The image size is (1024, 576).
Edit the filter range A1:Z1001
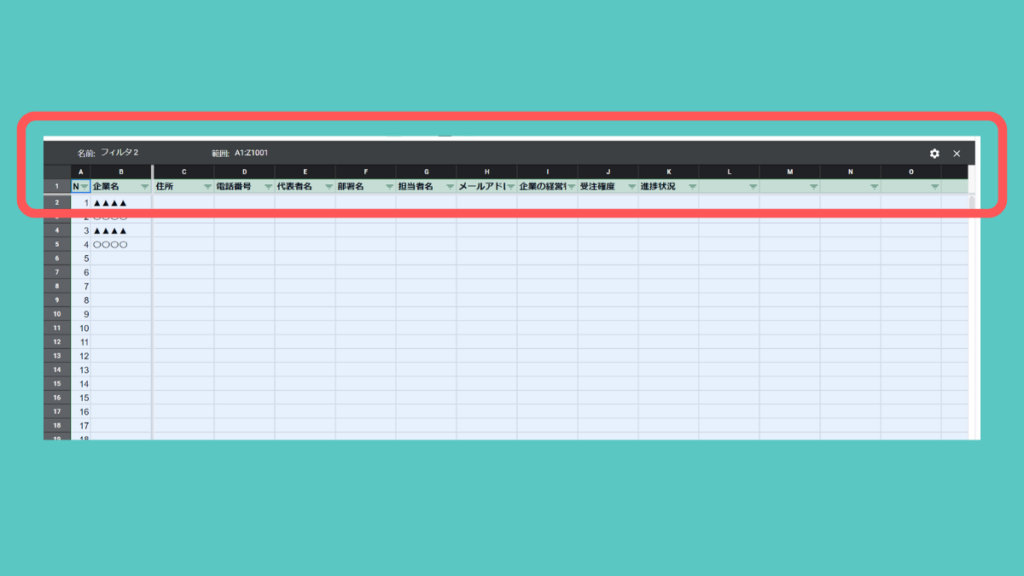[251, 153]
